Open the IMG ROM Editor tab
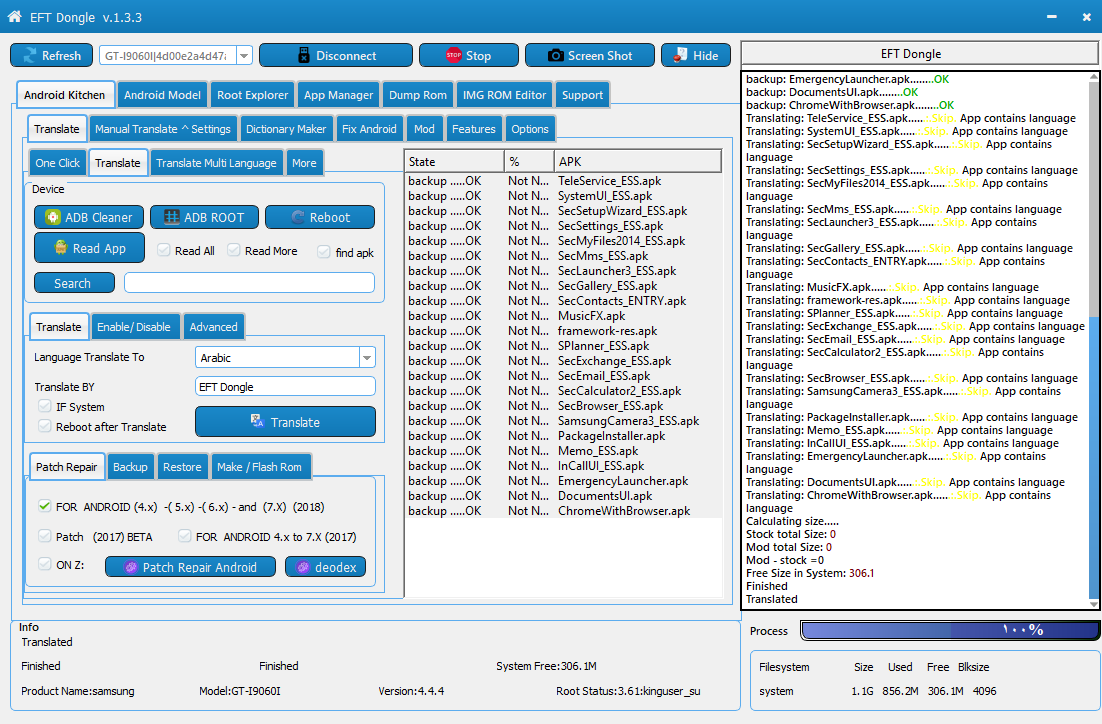Screen dimensions: 1102x724 coord(504,95)
